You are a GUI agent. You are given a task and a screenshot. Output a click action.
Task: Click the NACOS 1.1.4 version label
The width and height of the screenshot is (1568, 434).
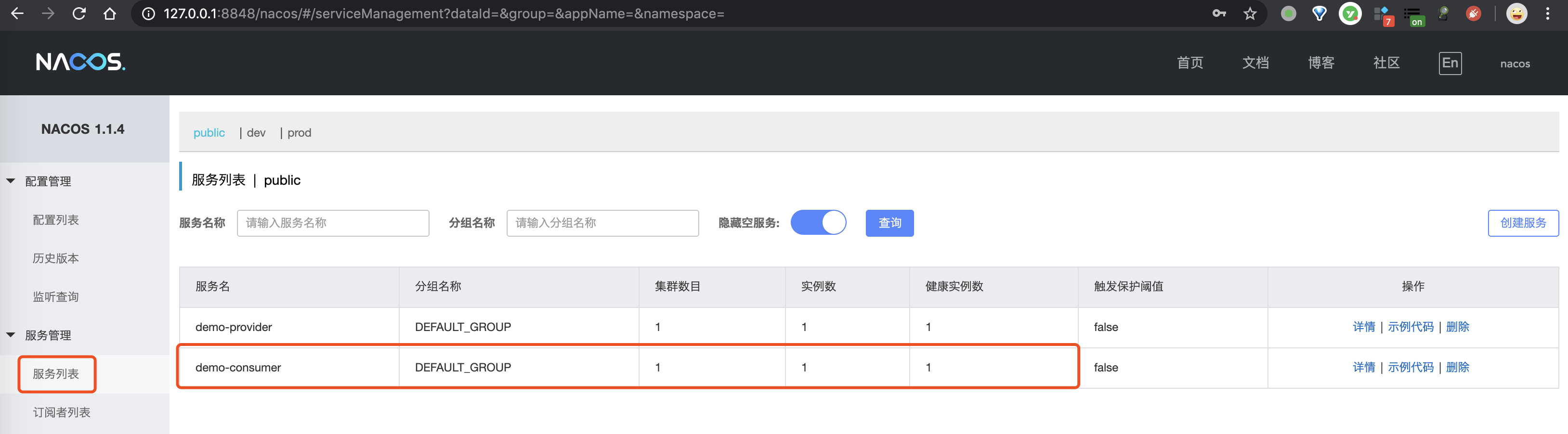click(x=83, y=129)
